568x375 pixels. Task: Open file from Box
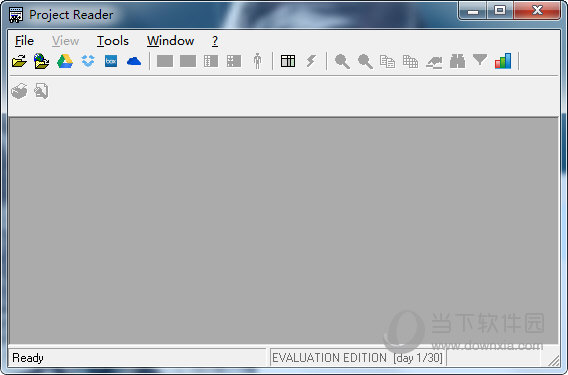111,61
